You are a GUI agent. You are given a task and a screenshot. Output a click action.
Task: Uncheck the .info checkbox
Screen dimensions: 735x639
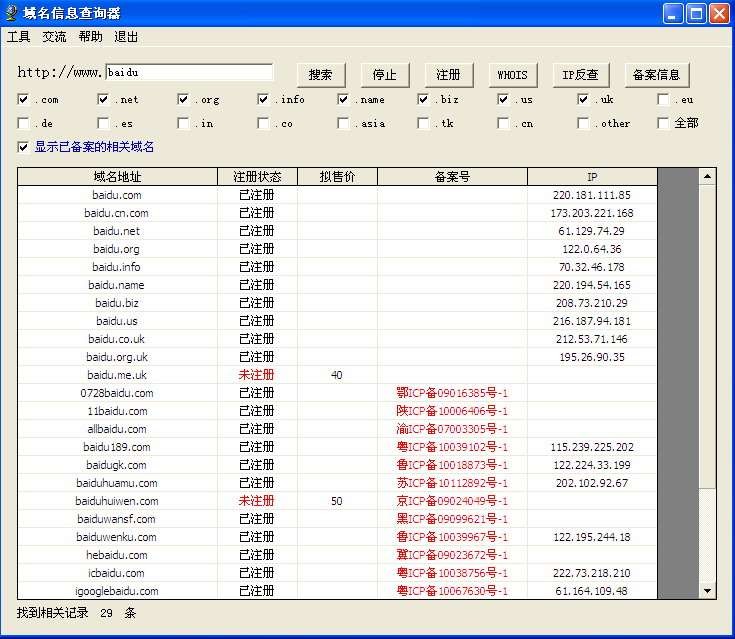(x=263, y=99)
